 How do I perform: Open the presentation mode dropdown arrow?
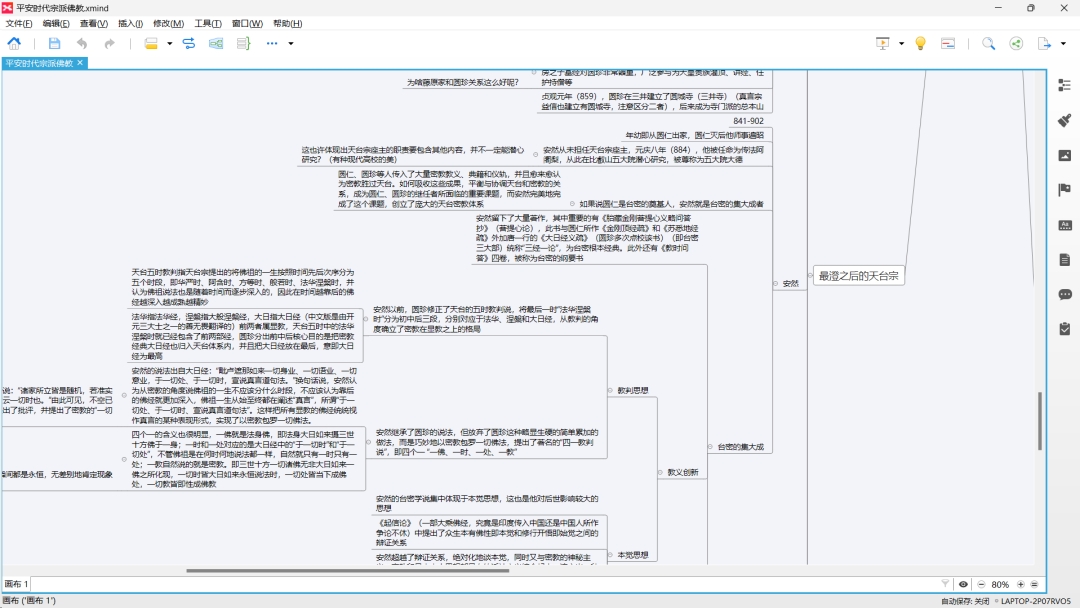coord(901,43)
